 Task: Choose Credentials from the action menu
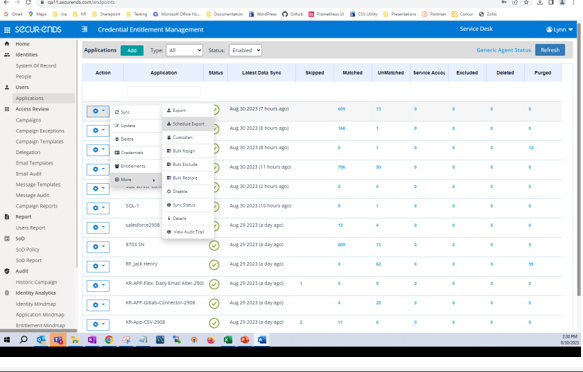click(136, 152)
